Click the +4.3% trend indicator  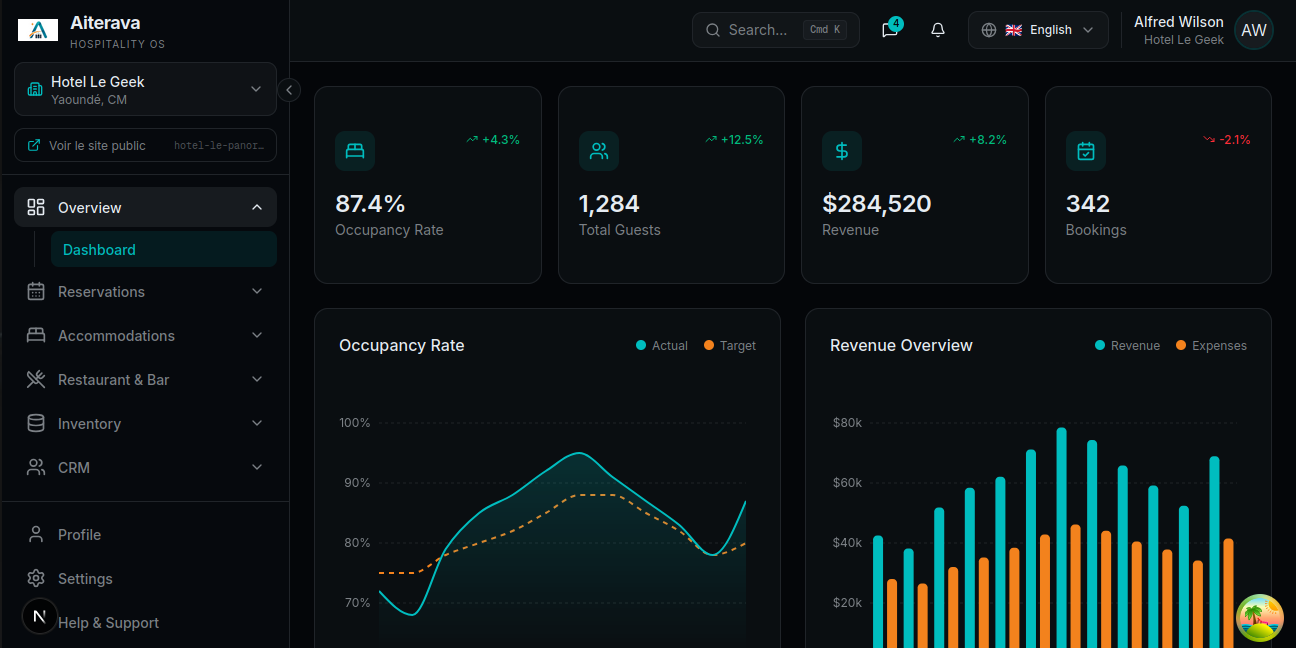[493, 140]
